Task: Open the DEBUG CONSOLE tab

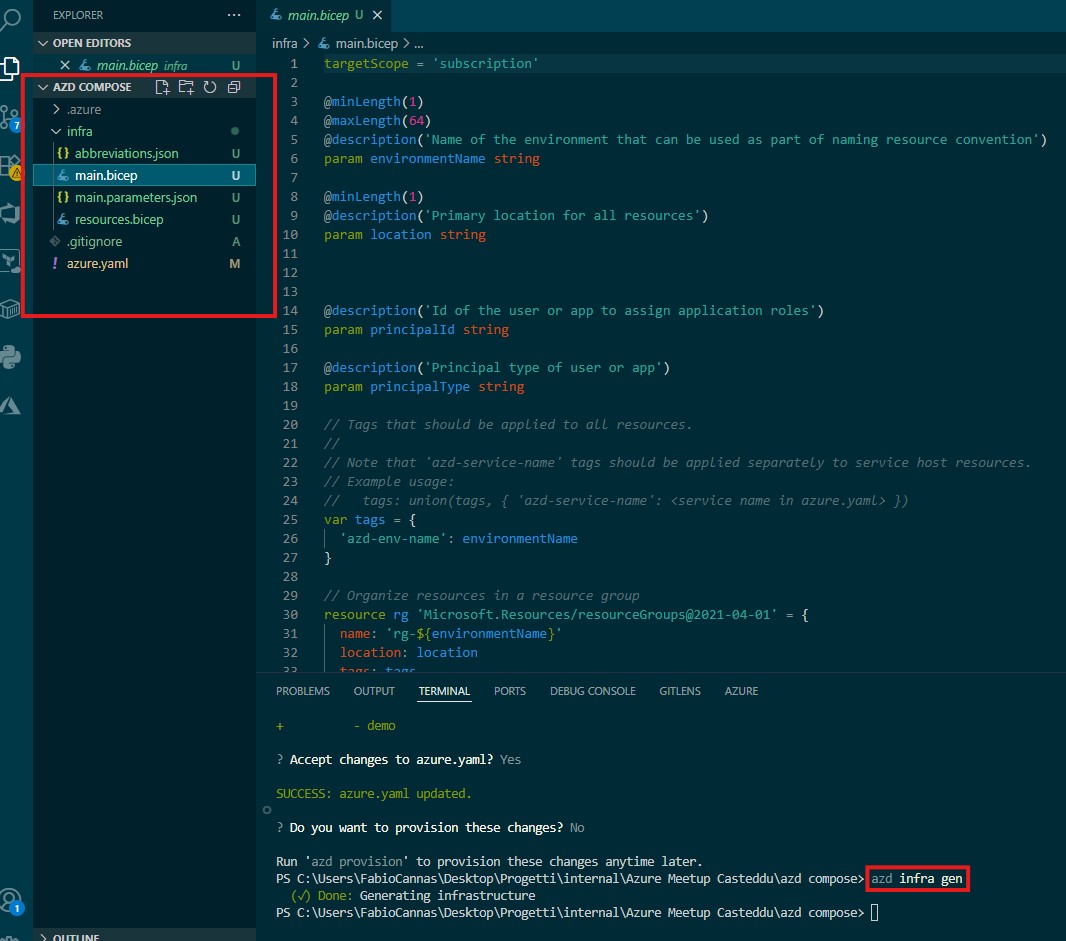Action: [592, 691]
